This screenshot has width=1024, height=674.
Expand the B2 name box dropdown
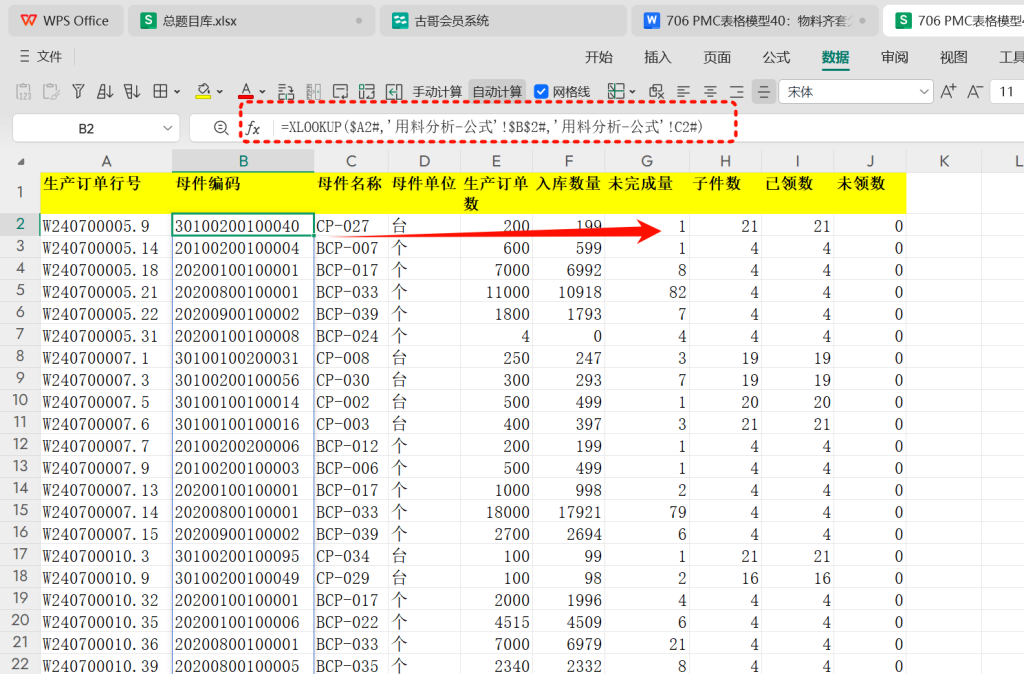(x=168, y=128)
